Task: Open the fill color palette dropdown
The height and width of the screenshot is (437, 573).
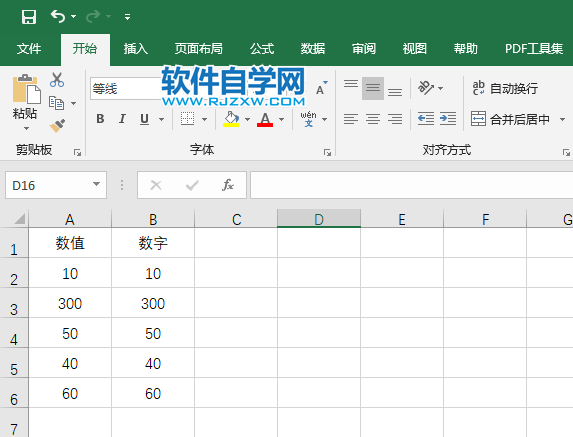Action: (x=247, y=119)
